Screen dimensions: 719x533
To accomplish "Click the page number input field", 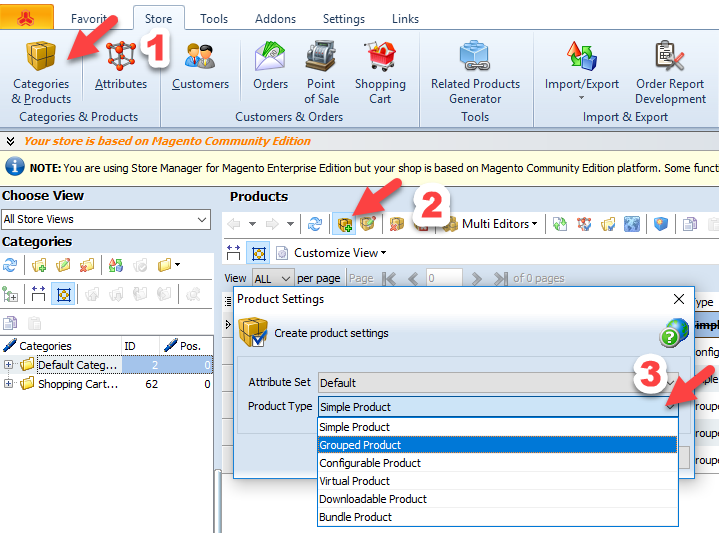I will click(444, 278).
